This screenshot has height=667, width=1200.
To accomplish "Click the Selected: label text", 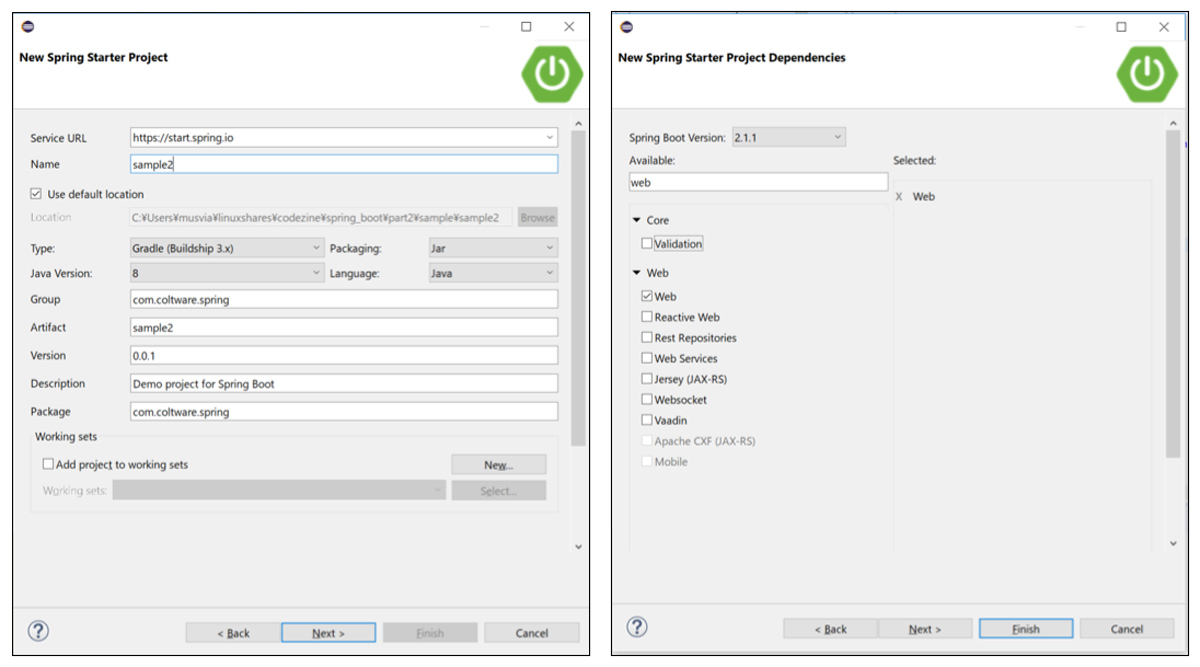I will 914,160.
